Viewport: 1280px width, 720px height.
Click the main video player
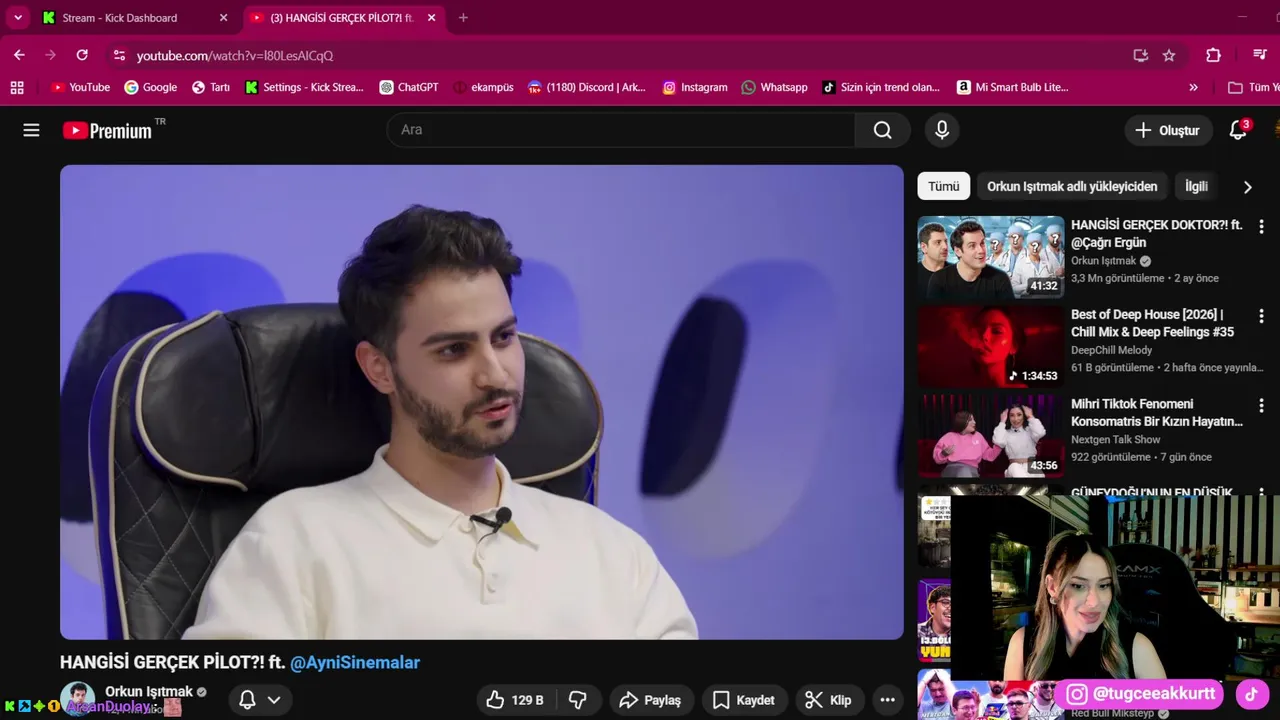[481, 402]
